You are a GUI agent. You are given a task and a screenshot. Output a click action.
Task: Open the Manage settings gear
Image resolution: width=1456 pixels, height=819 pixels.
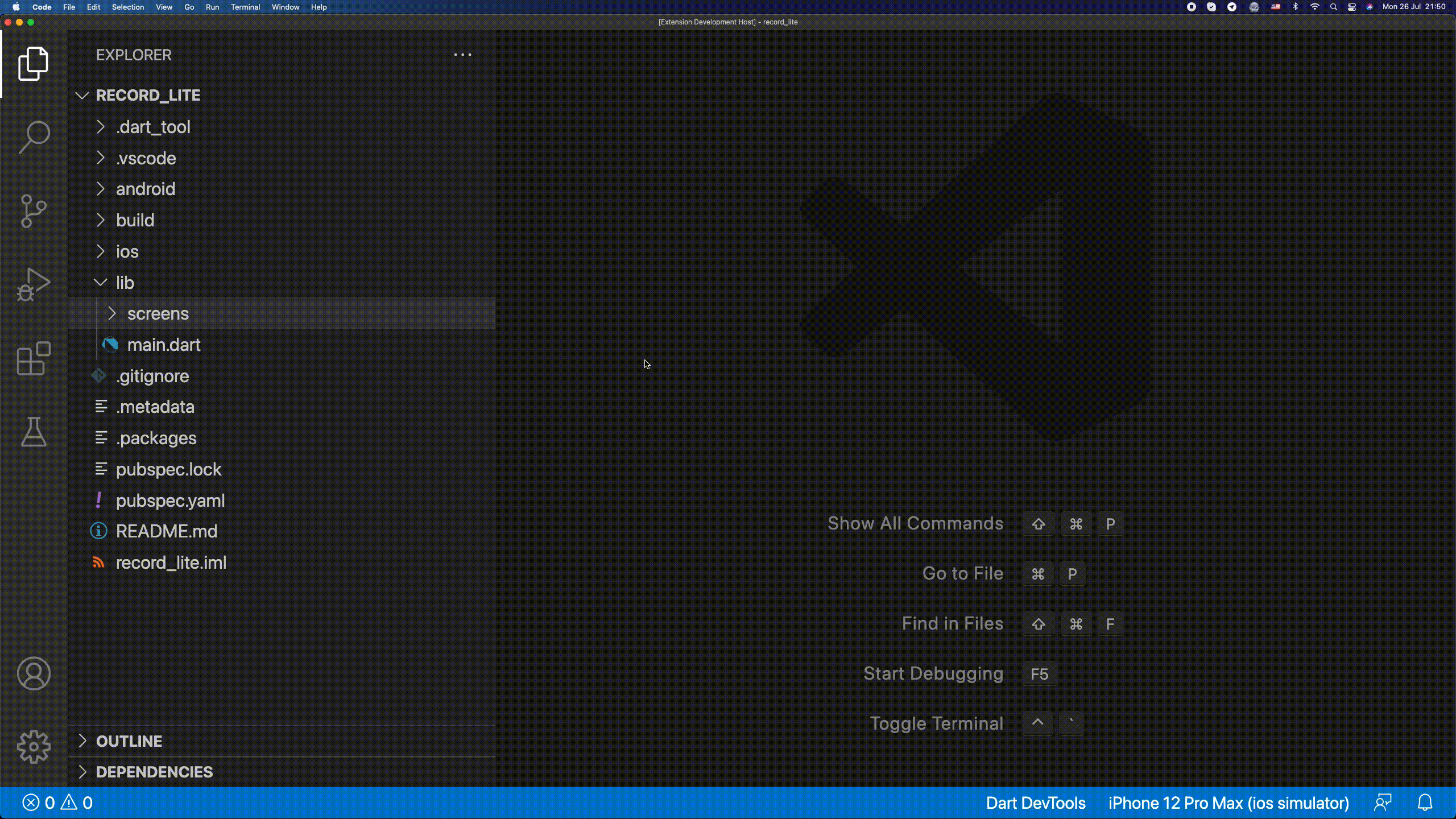pyautogui.click(x=34, y=747)
